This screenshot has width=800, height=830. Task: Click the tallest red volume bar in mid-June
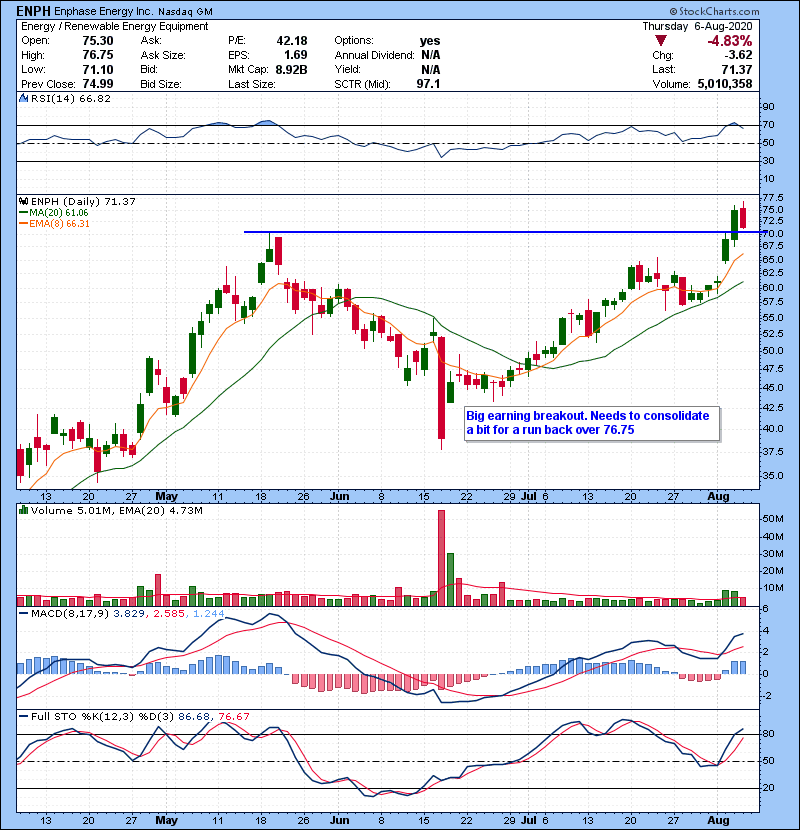[442, 558]
